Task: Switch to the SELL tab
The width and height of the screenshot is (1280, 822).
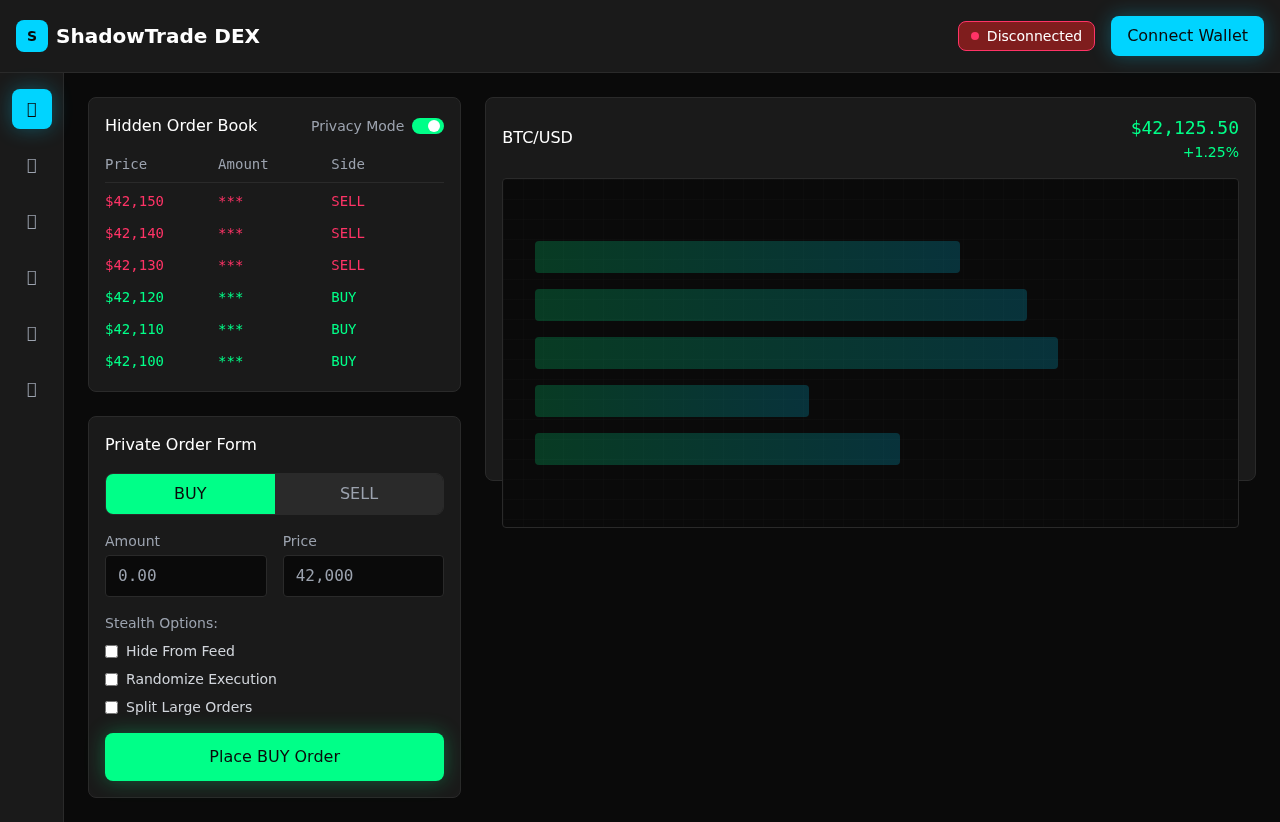Action: pyautogui.click(x=358, y=493)
